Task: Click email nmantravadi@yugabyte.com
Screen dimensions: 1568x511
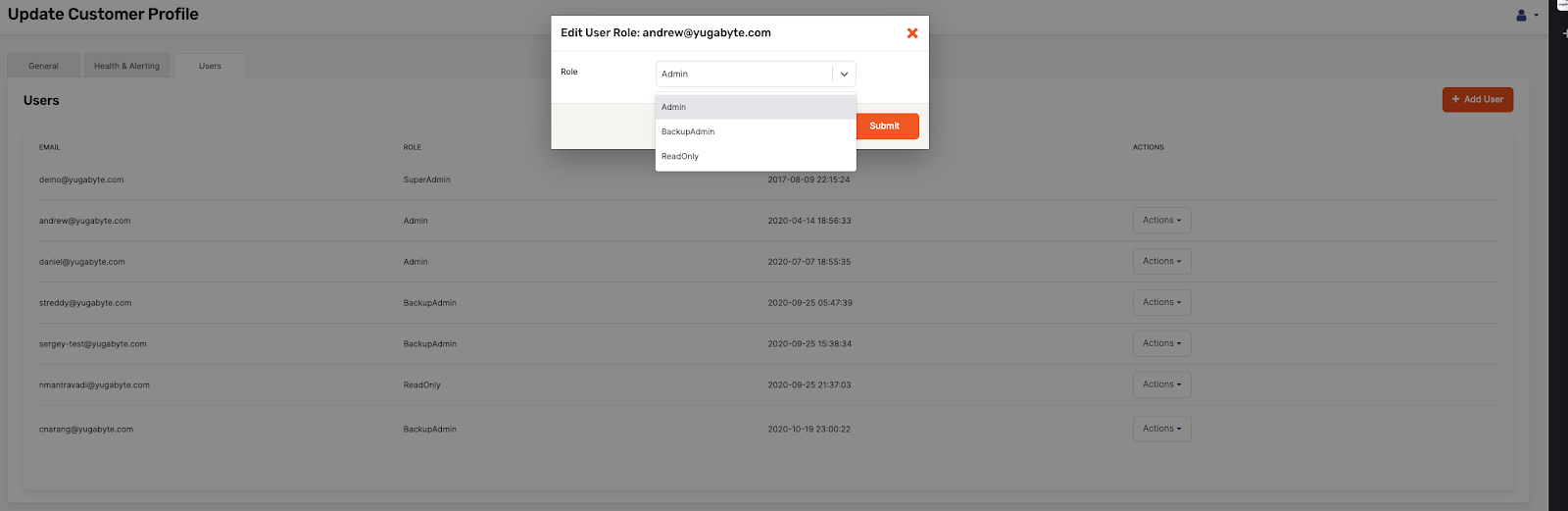Action: [x=94, y=385]
